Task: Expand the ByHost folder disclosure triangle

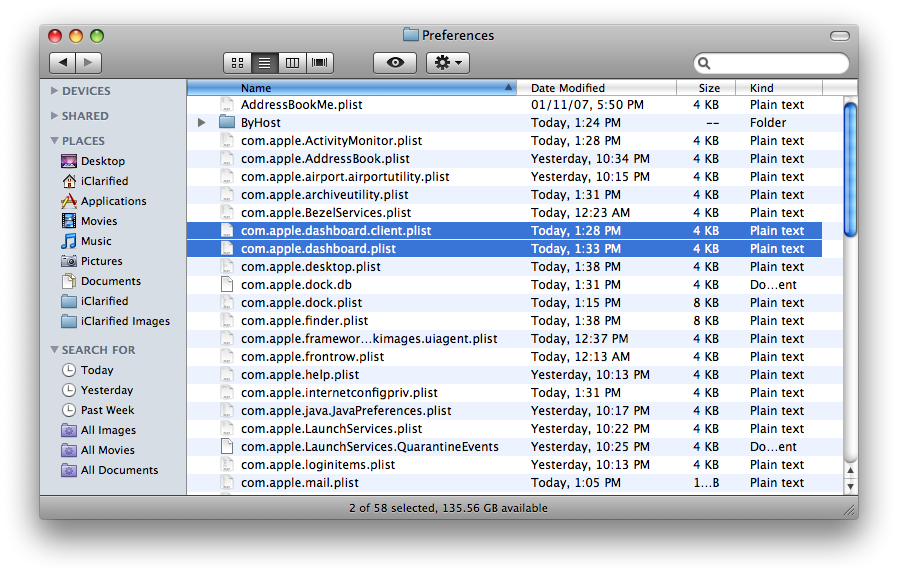Action: tap(202, 123)
